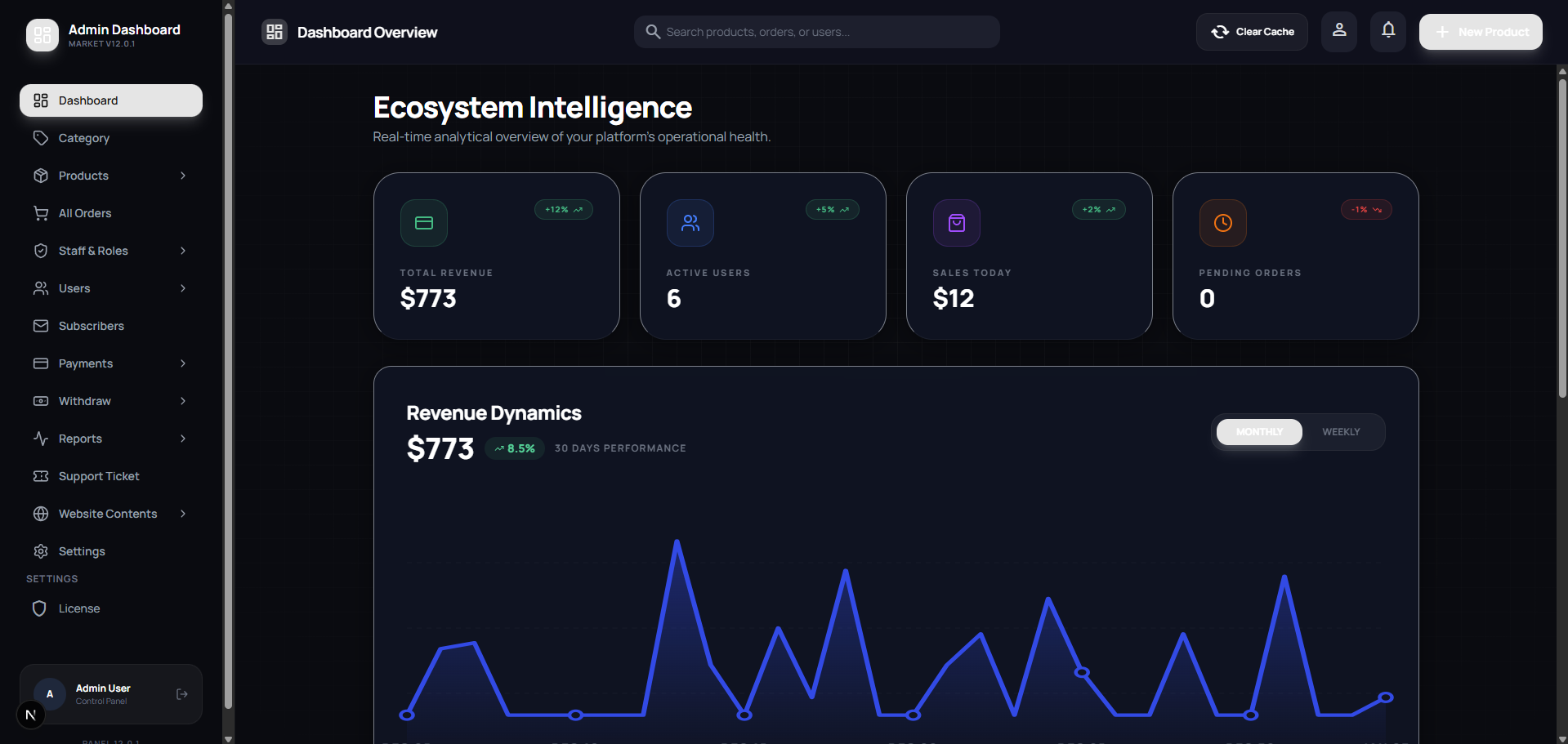This screenshot has width=1568, height=744.
Task: Click the notification bell icon
Action: tap(1387, 31)
